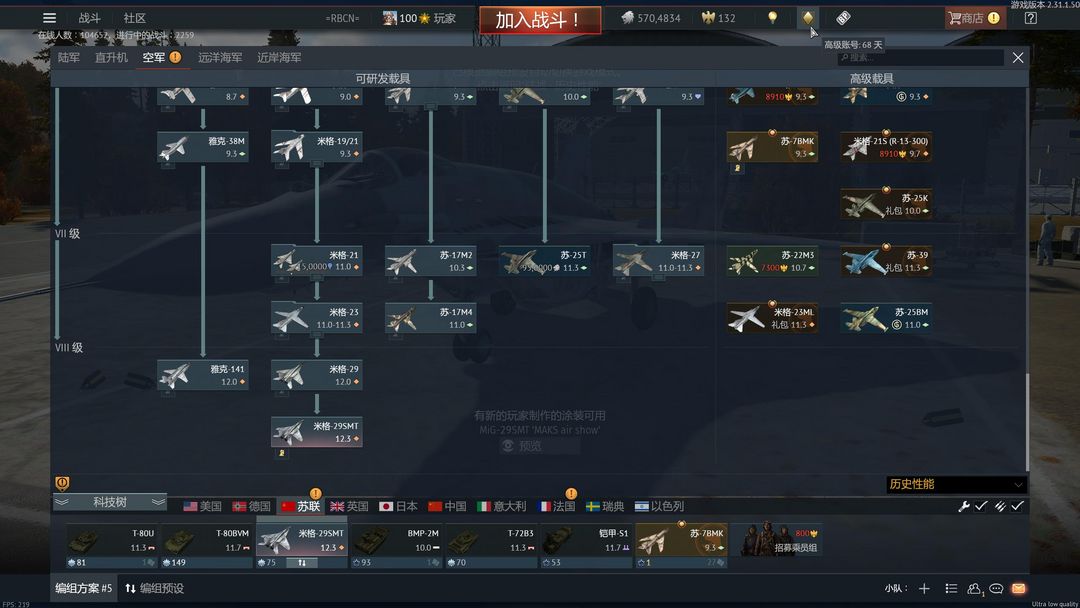Click the silver lions balance 570,4834
1080x608 pixels.
[650, 18]
